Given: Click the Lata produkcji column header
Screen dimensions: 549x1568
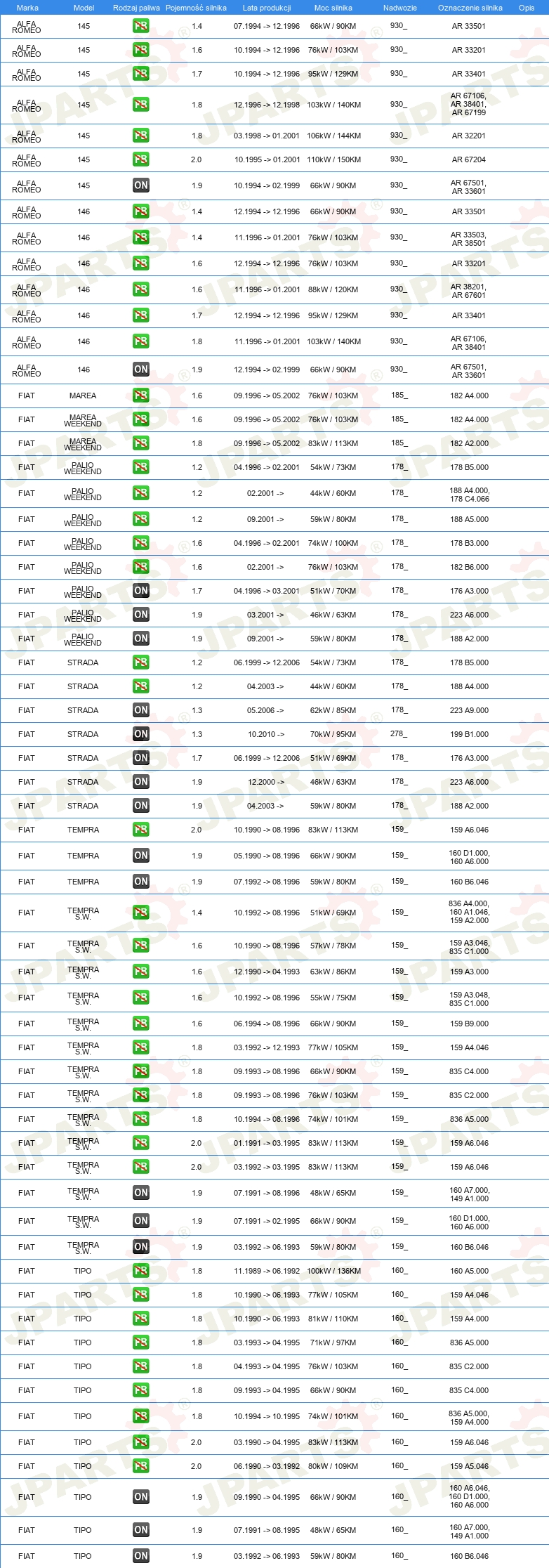Looking at the screenshot, I should (267, 8).
